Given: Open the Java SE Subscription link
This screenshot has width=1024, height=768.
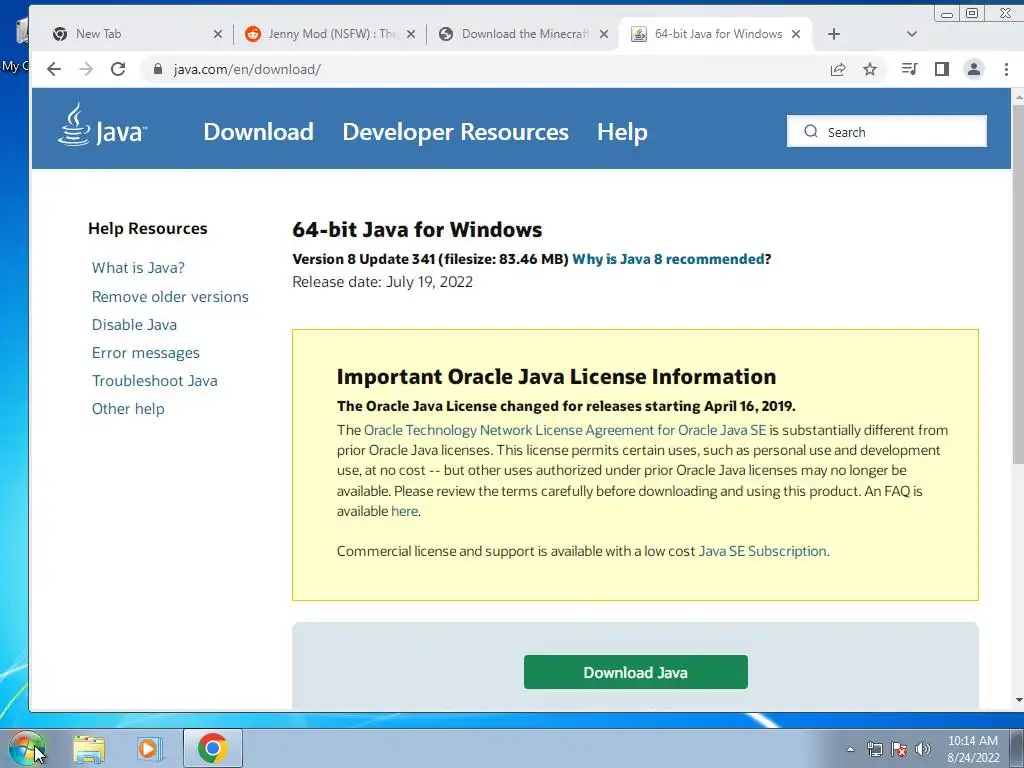Looking at the screenshot, I should pyautogui.click(x=762, y=551).
